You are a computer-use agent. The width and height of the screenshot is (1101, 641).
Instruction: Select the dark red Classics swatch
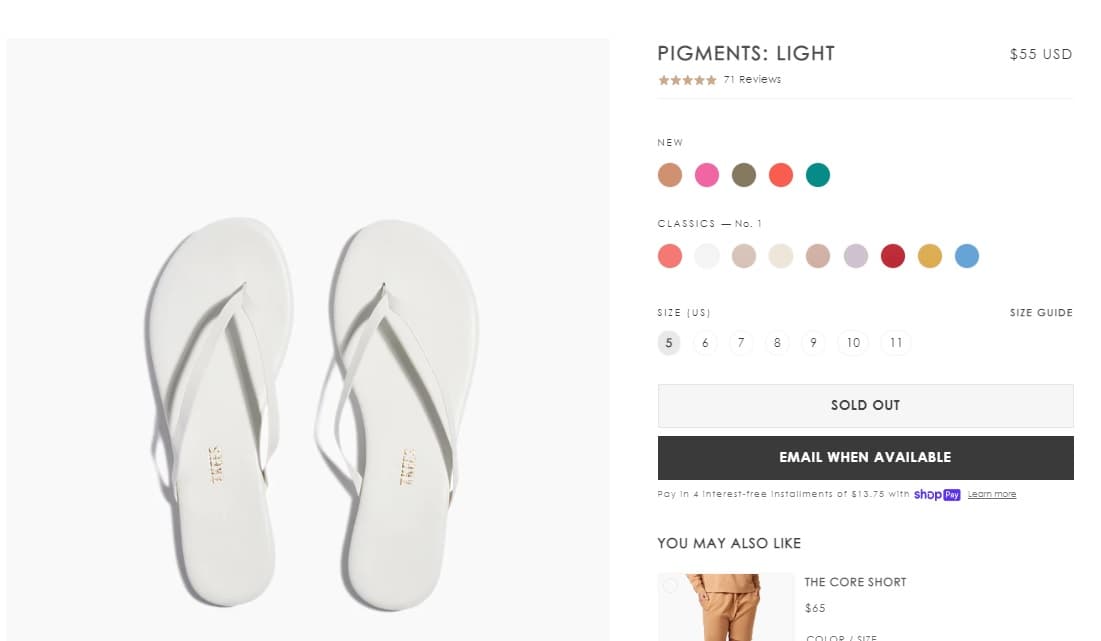pyautogui.click(x=893, y=256)
